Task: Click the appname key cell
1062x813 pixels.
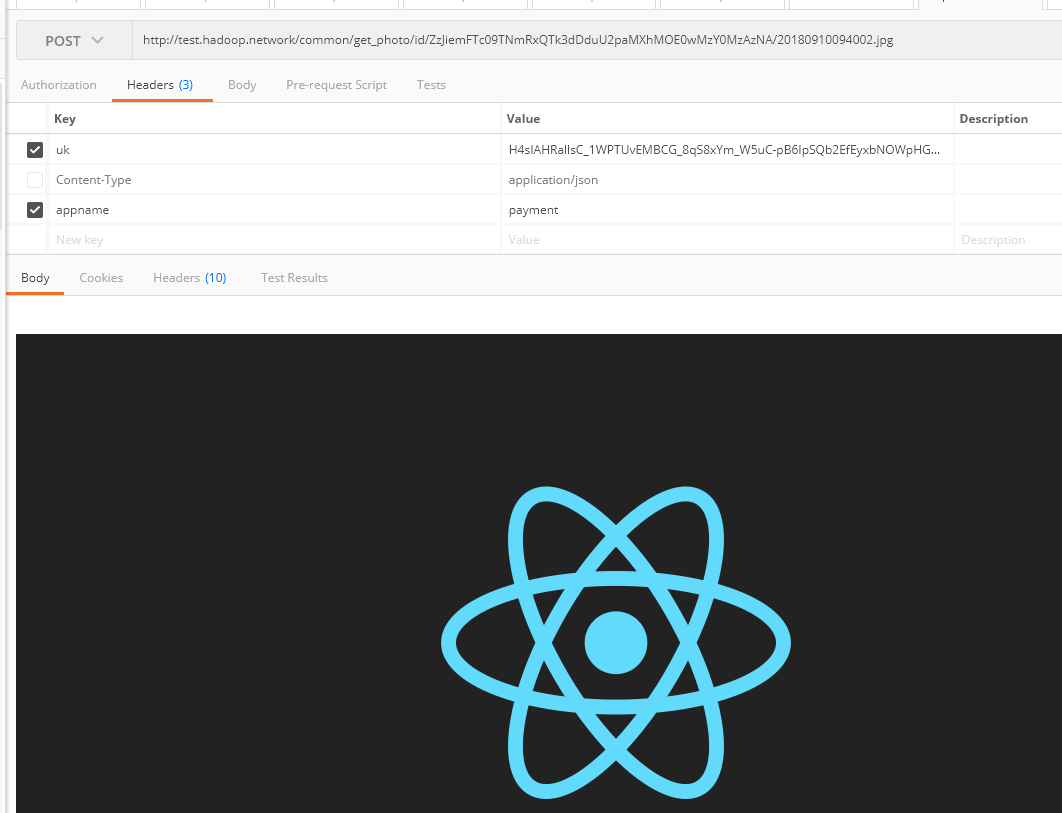Action: pos(274,210)
